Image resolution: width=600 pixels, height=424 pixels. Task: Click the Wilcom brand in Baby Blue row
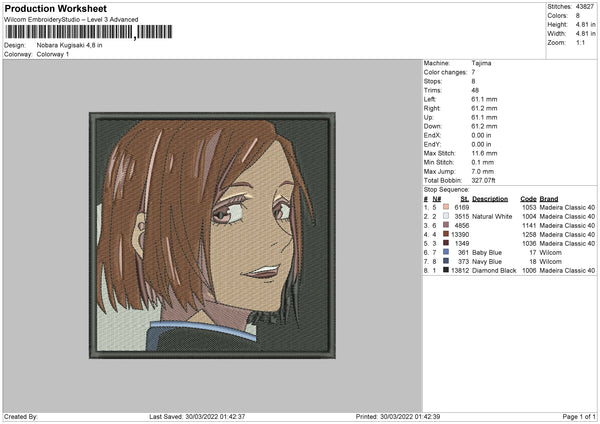tap(550, 253)
